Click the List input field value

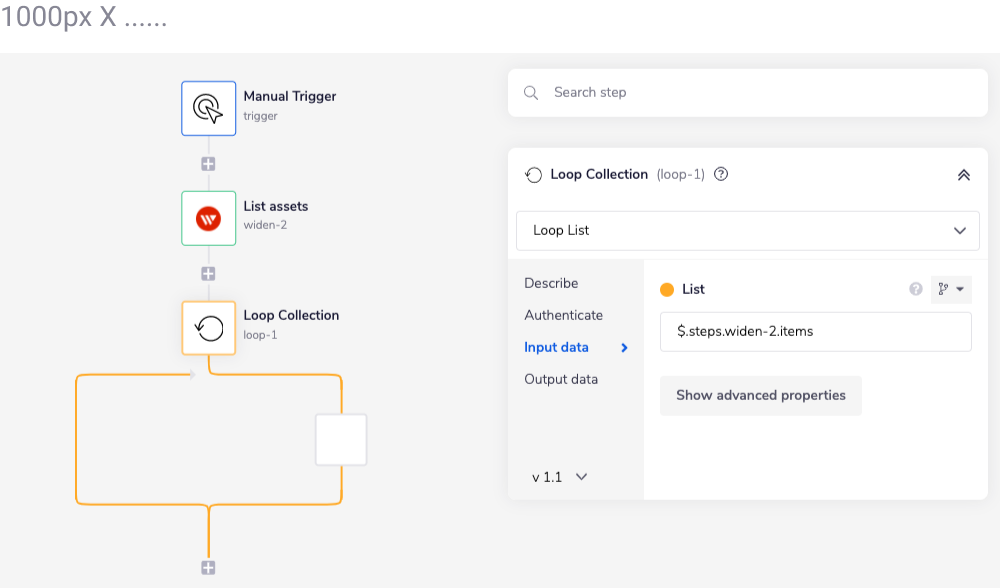coord(815,332)
